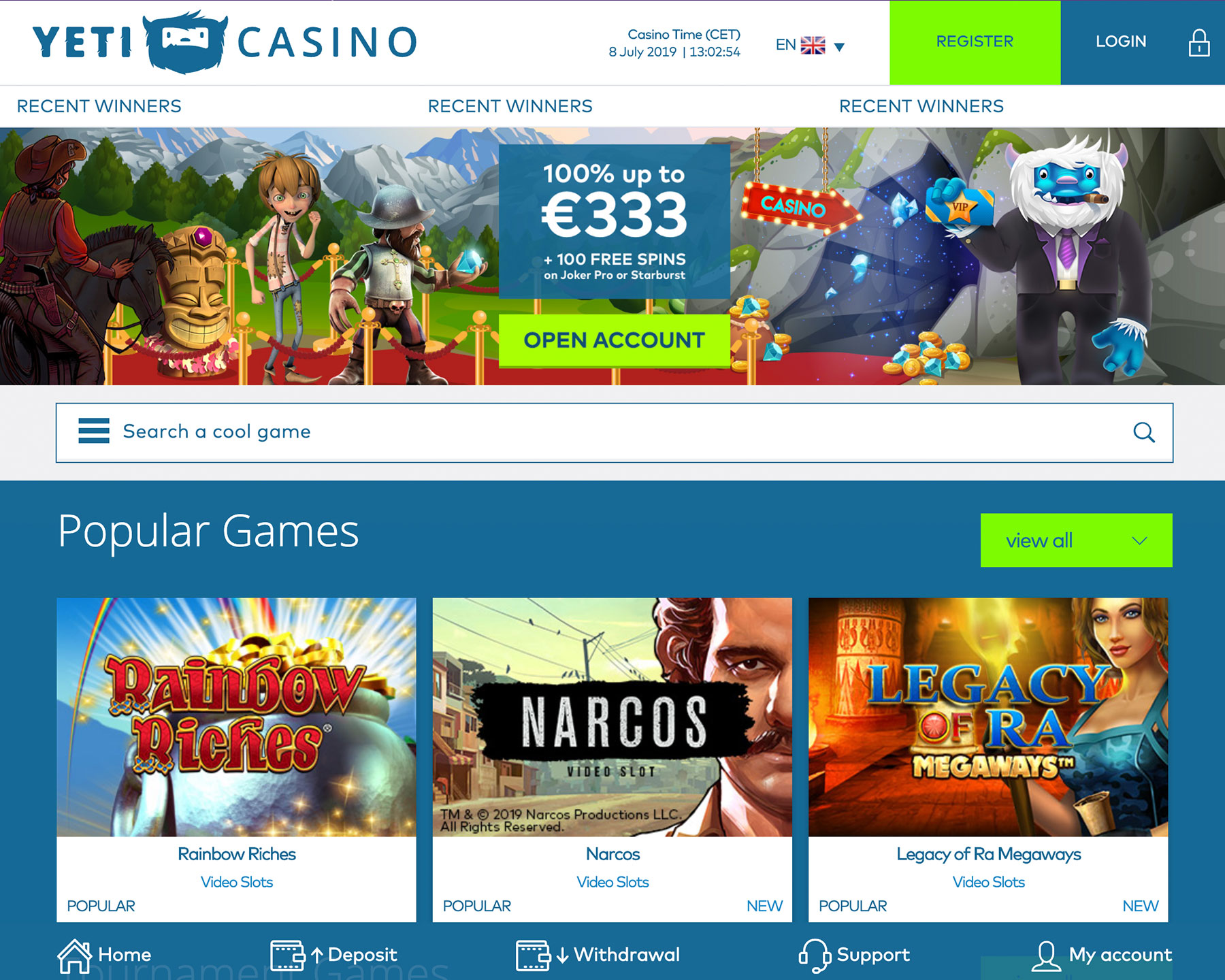
Task: Click the UK flag language icon
Action: [813, 46]
